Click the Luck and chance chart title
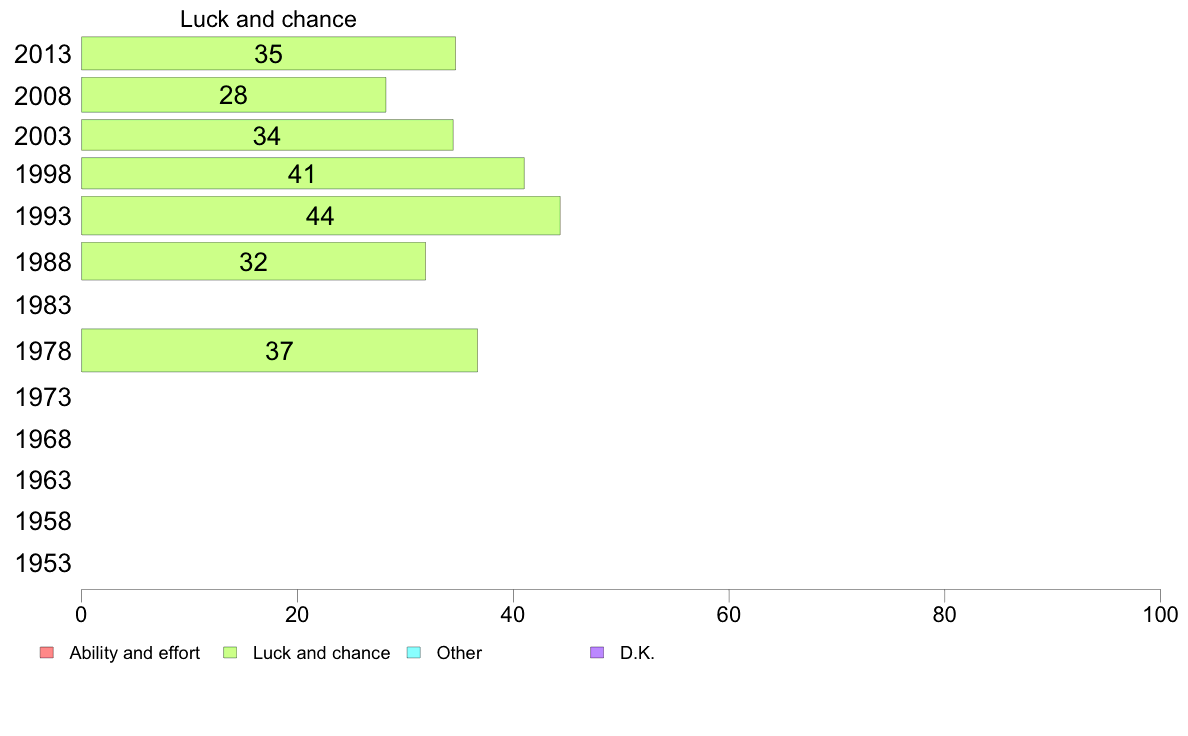The image size is (1188, 736). point(268,19)
